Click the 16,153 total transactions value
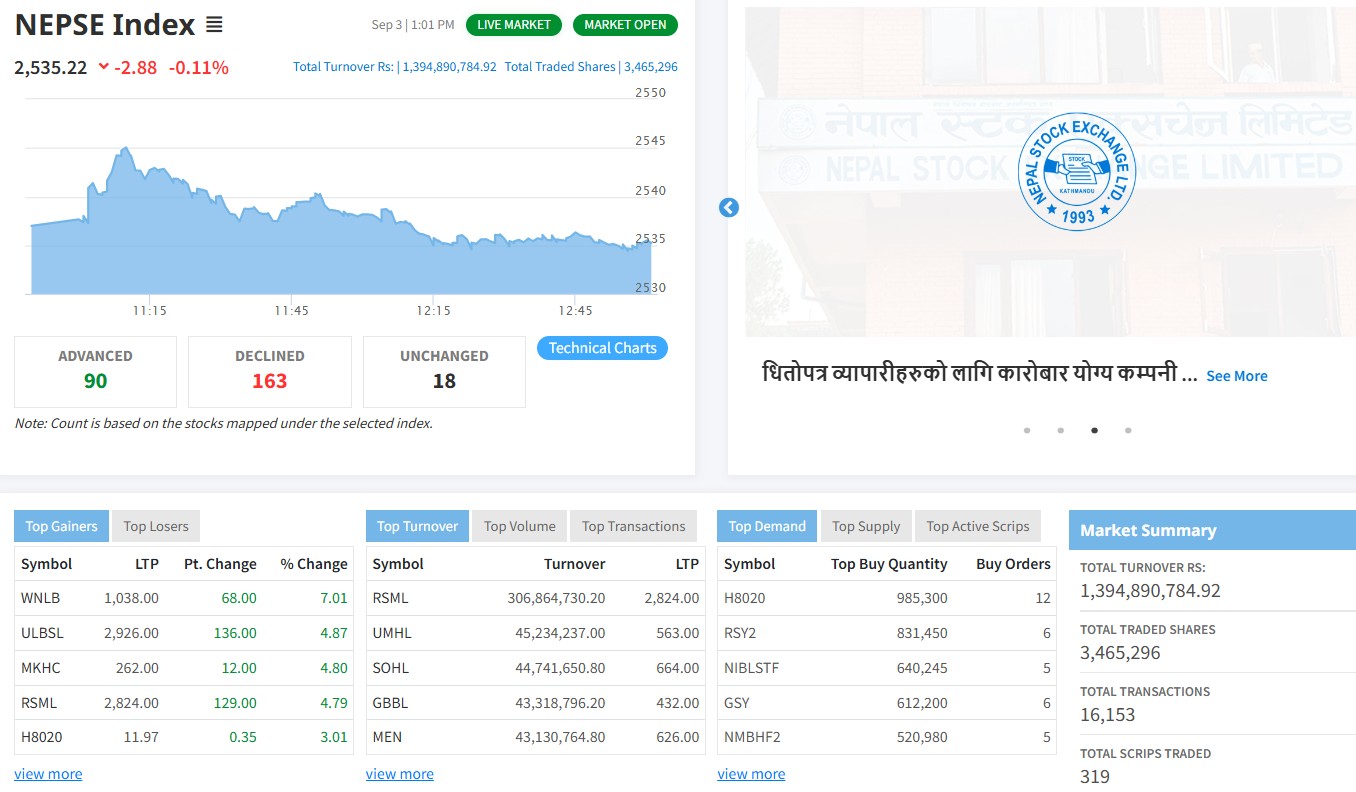The height and width of the screenshot is (792, 1356). click(x=1108, y=715)
